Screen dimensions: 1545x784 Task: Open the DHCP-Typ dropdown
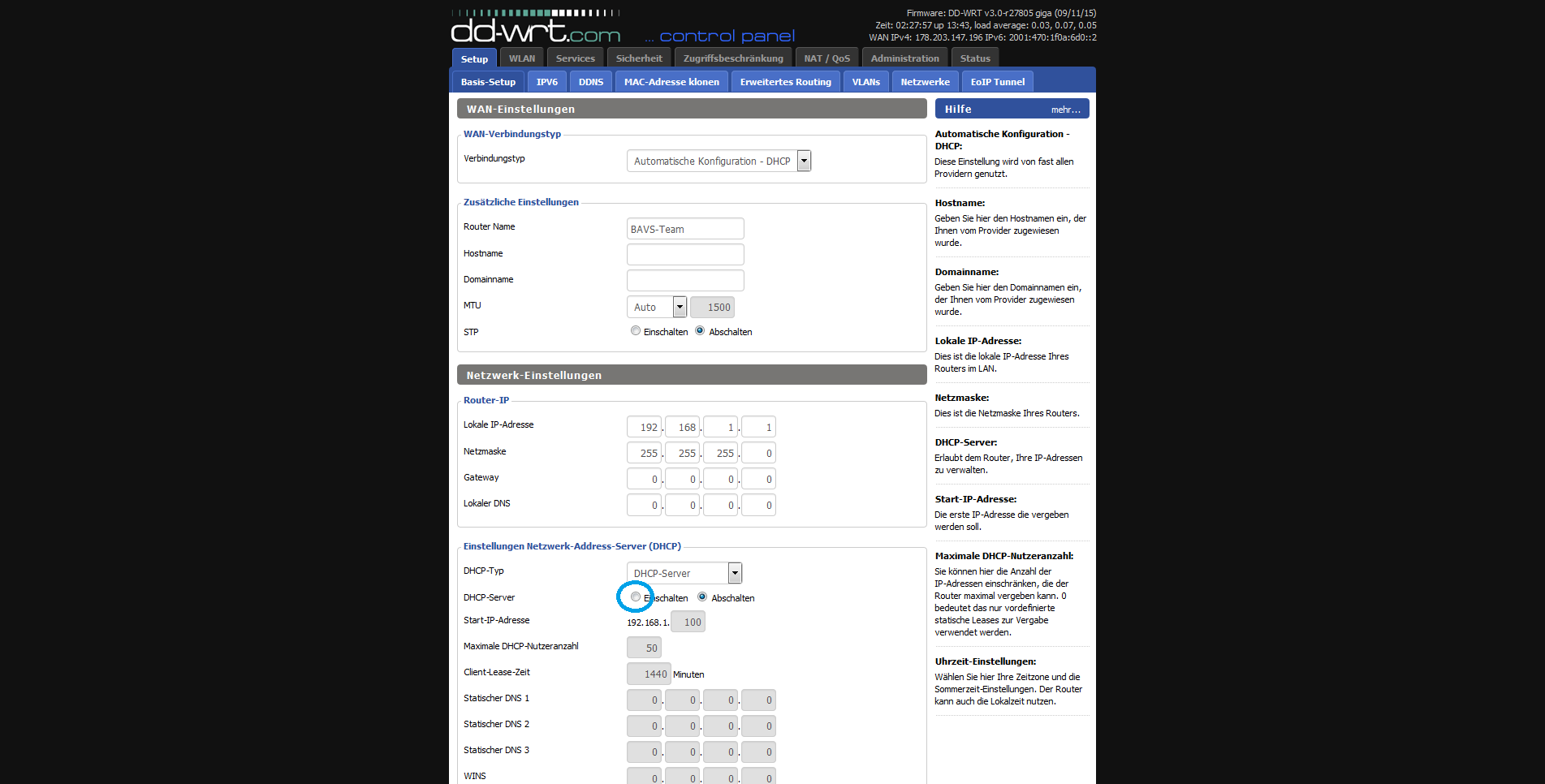coord(684,573)
